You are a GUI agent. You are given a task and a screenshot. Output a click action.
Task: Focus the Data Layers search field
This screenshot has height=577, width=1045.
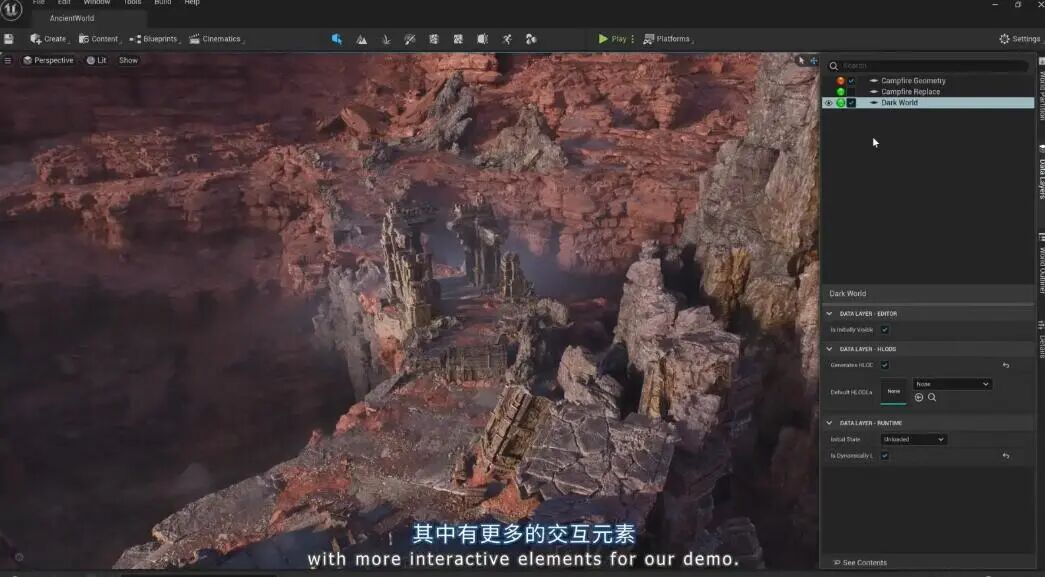pyautogui.click(x=928, y=66)
